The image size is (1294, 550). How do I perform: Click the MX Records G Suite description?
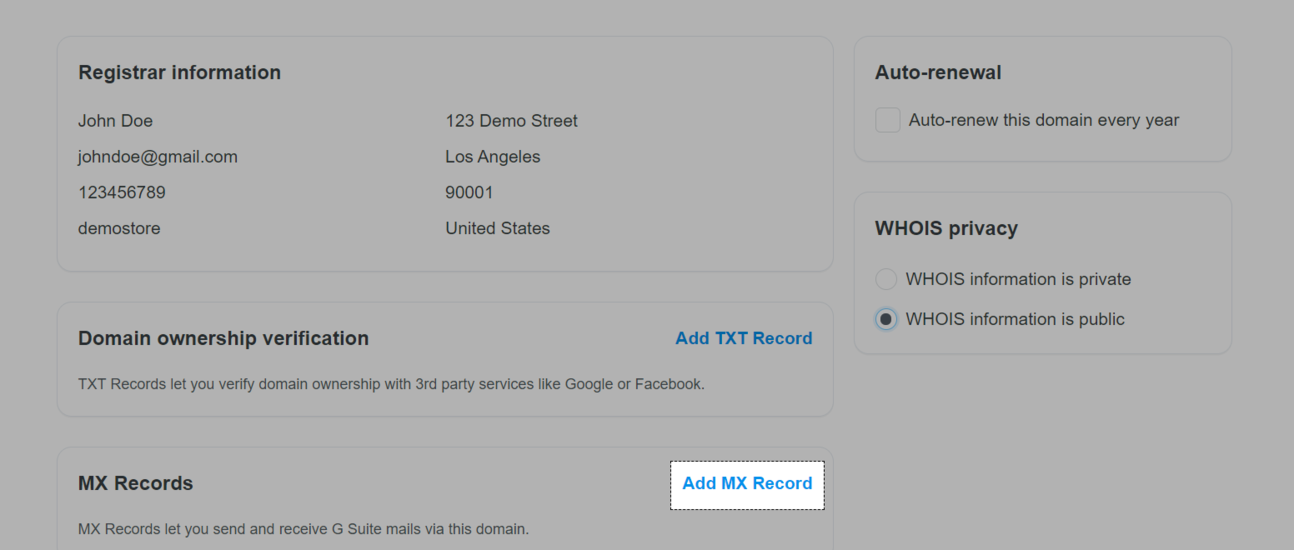[303, 528]
